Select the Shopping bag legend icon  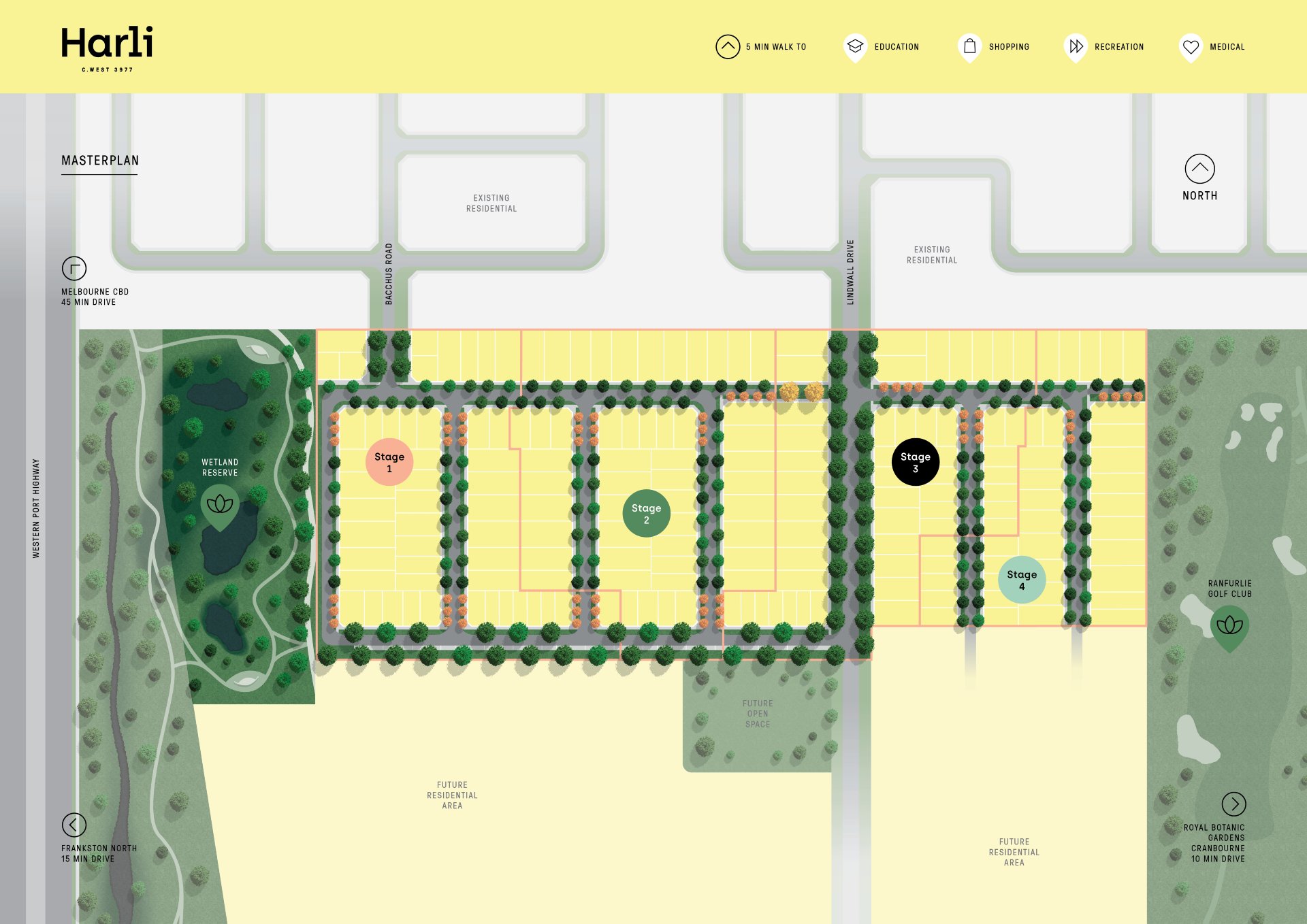[969, 47]
